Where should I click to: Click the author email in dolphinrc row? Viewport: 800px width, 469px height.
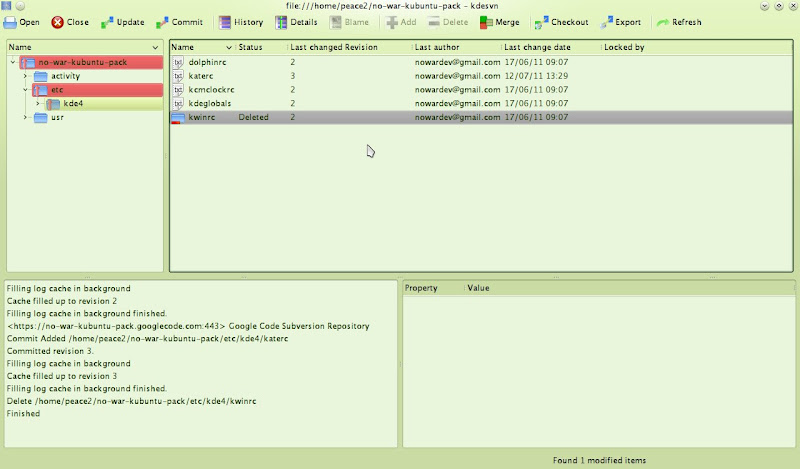[x=457, y=62]
